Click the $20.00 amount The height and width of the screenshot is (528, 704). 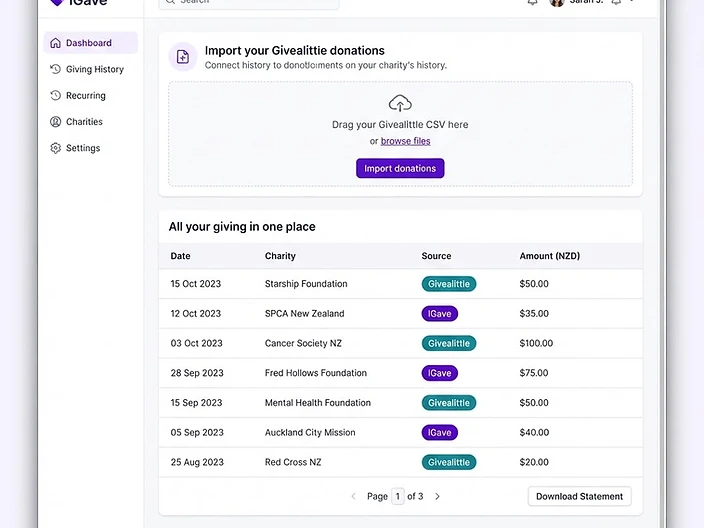click(x=534, y=462)
